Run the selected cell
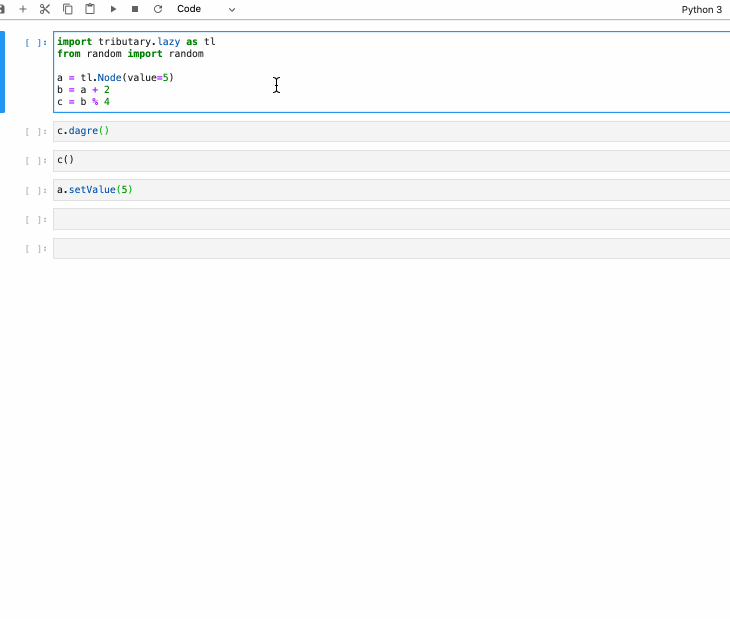The image size is (730, 619). click(113, 9)
